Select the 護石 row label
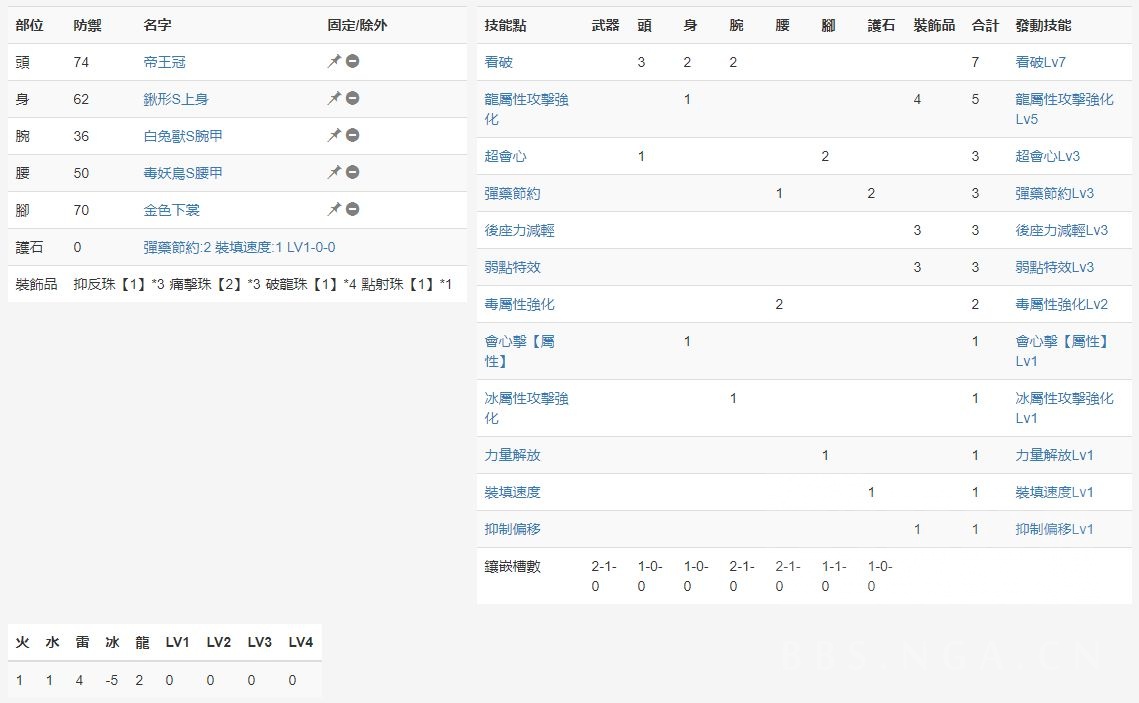The image size is (1139, 703). pyautogui.click(x=29, y=248)
